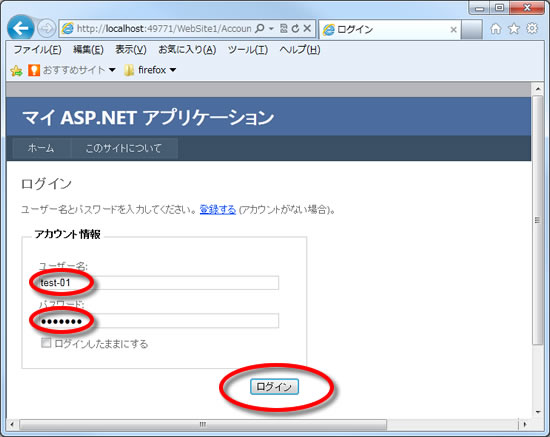
Task: Click the vertical scrollbar down arrow
Action: point(538,412)
